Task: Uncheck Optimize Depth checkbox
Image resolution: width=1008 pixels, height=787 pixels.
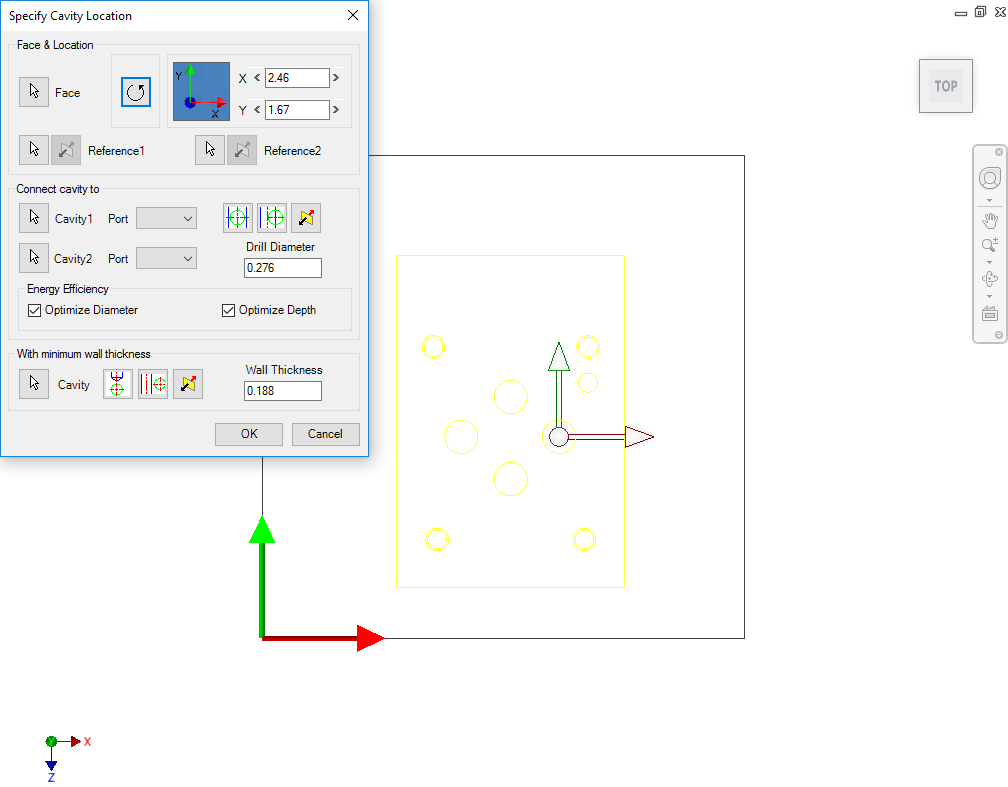Action: tap(229, 310)
